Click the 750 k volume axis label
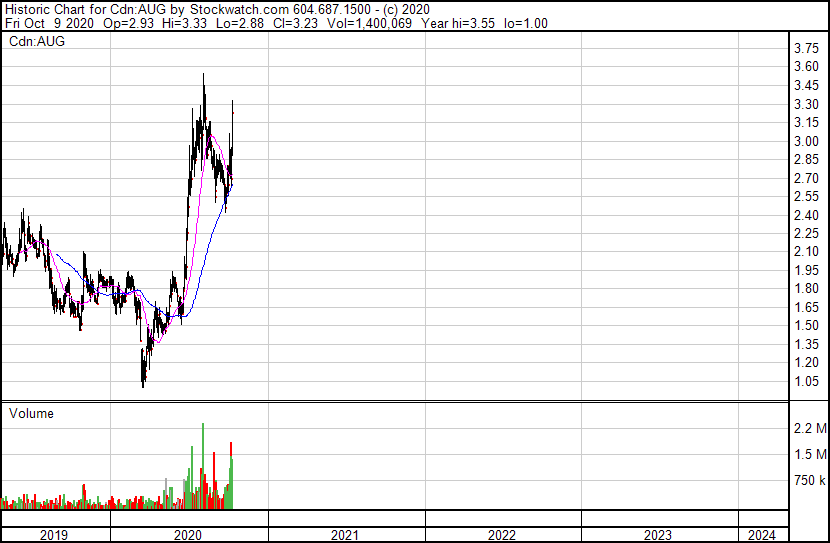This screenshot has width=830, height=543. 810,480
